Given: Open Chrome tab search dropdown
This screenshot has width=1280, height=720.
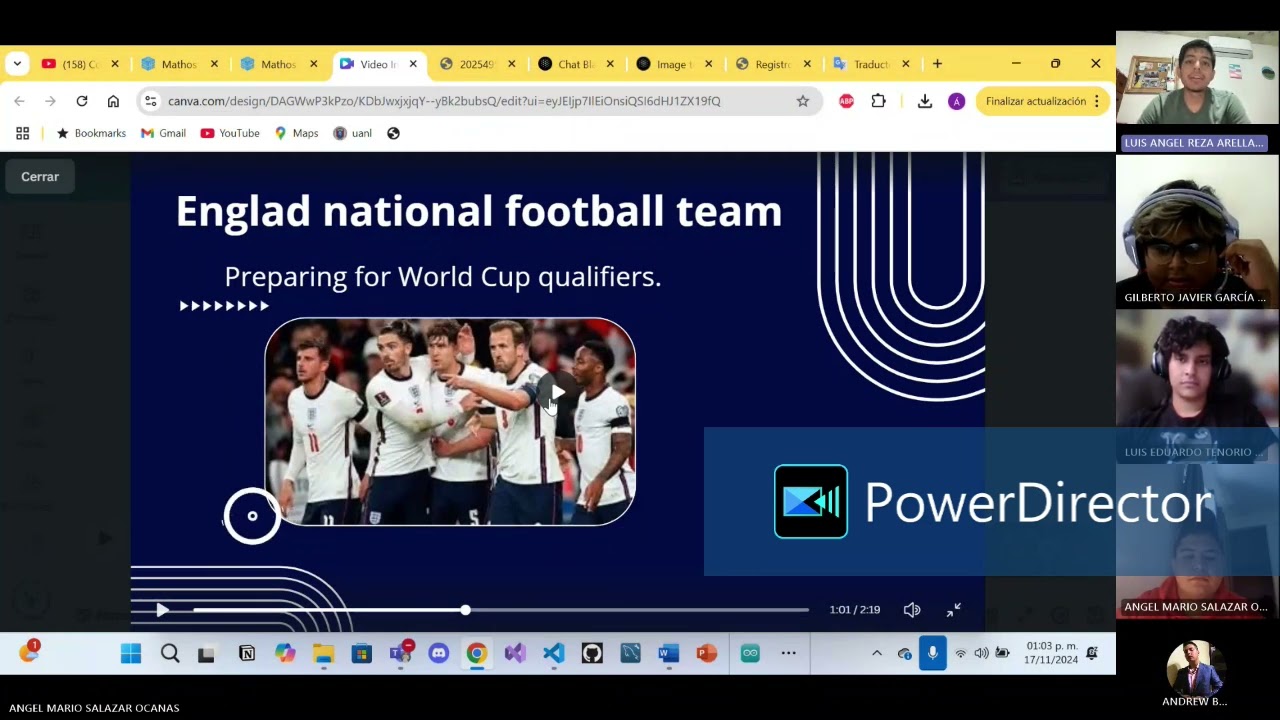Looking at the screenshot, I should pyautogui.click(x=17, y=64).
